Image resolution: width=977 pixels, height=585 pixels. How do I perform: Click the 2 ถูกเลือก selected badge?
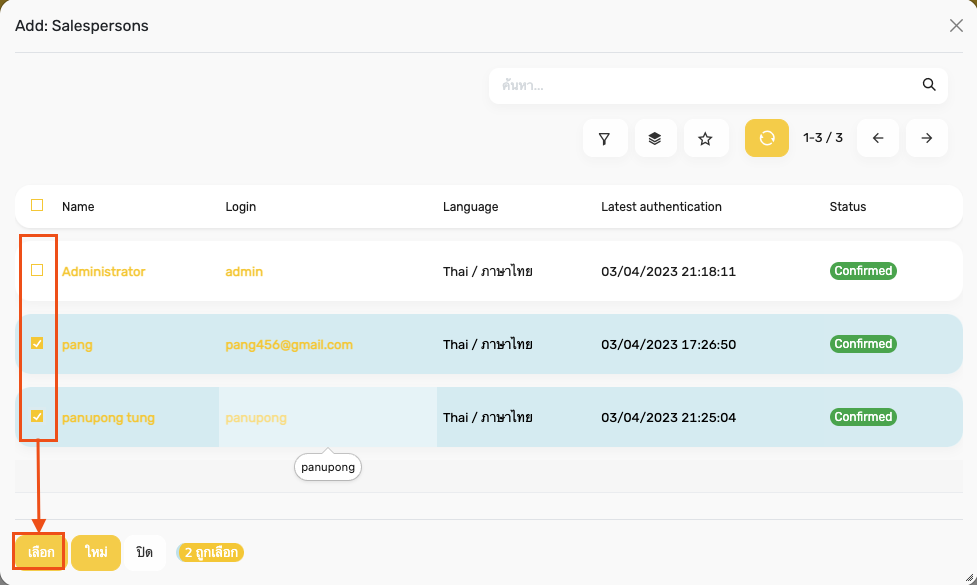coord(211,553)
